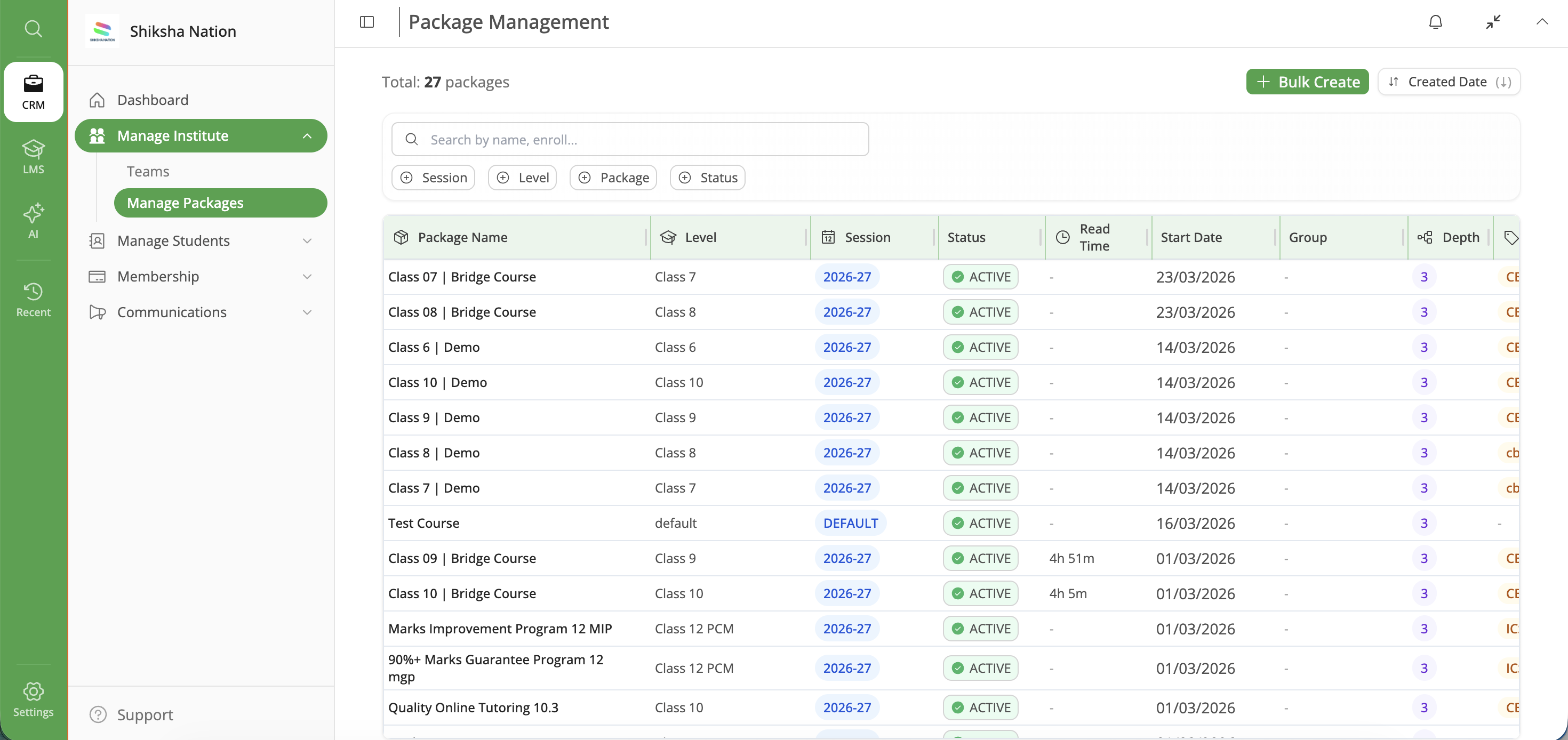Click DEFAULT session tag for Test Course
This screenshot has height=740, width=1568.
850,523
